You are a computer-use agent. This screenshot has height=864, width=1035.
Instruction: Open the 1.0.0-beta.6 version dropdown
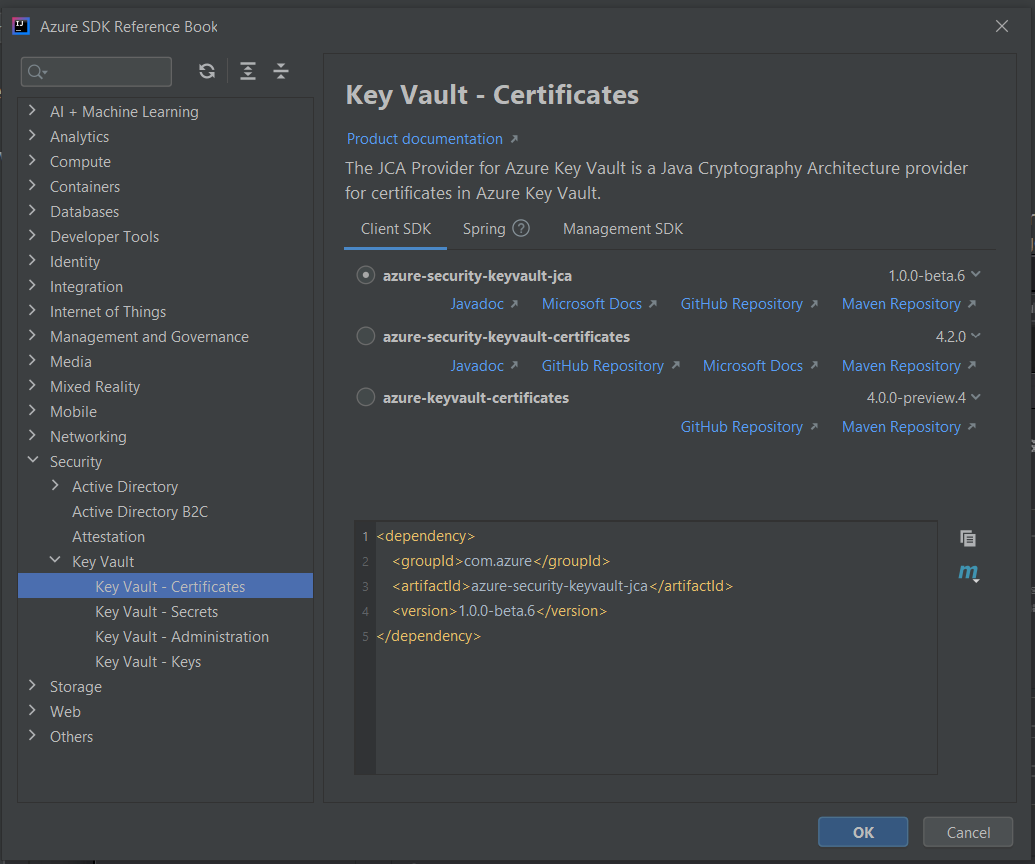(x=976, y=274)
